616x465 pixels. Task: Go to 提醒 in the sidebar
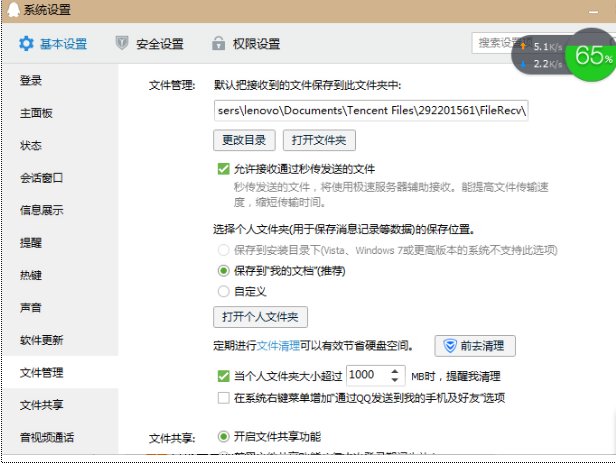pos(62,243)
